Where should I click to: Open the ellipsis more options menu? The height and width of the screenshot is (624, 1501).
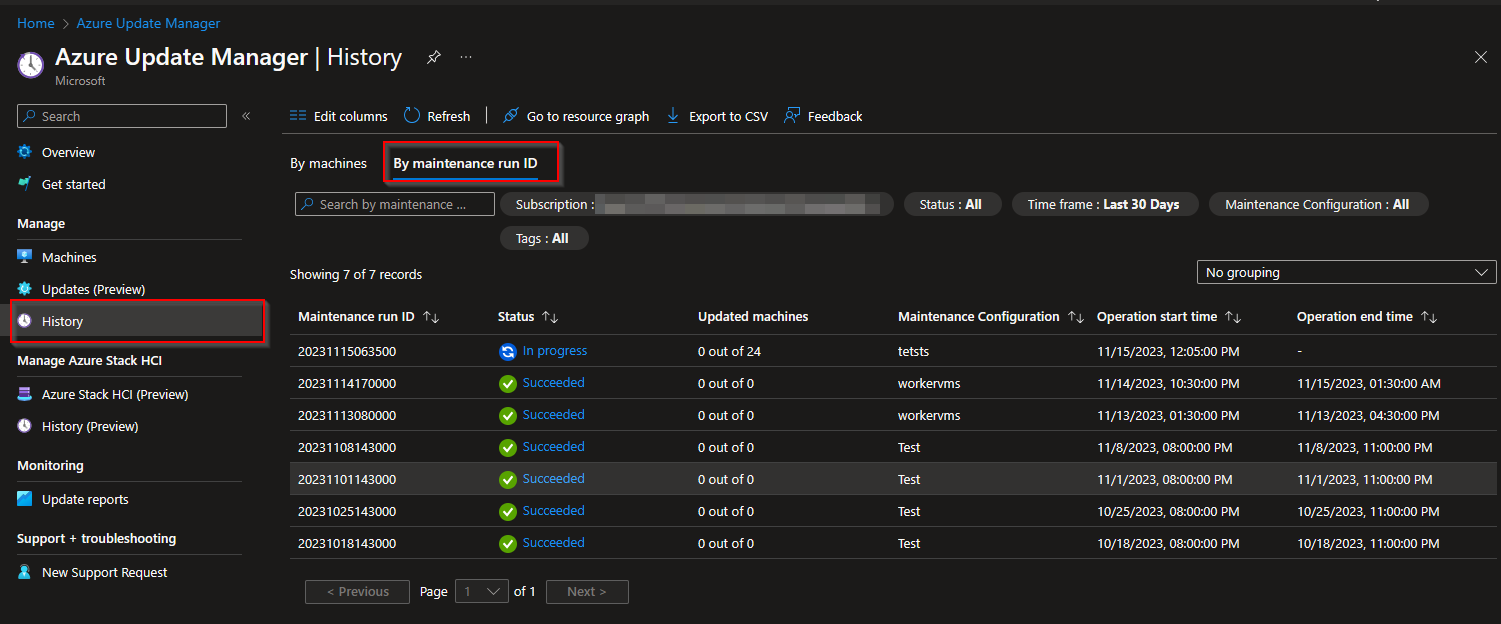pos(466,58)
